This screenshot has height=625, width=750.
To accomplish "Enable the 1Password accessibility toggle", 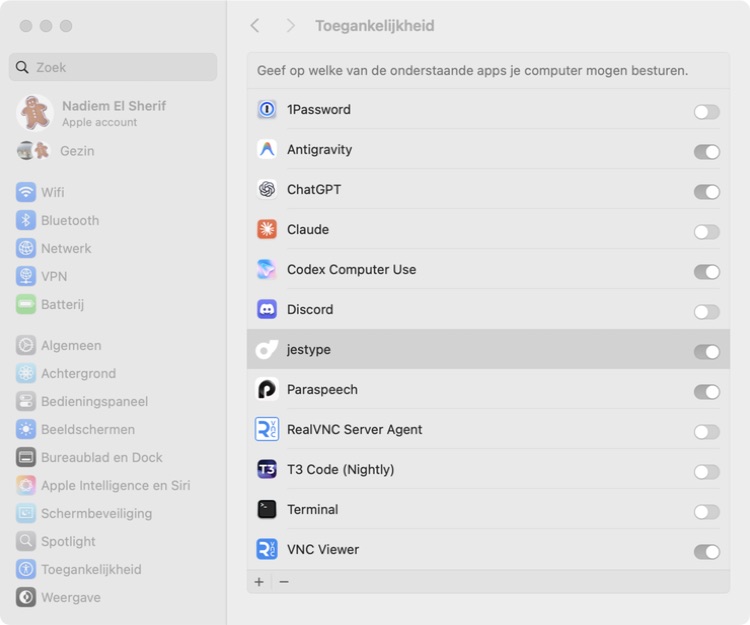I will pyautogui.click(x=706, y=112).
